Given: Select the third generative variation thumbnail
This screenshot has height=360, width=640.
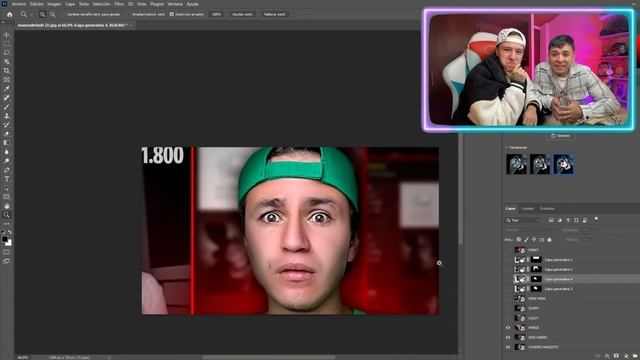Looking at the screenshot, I should (564, 164).
